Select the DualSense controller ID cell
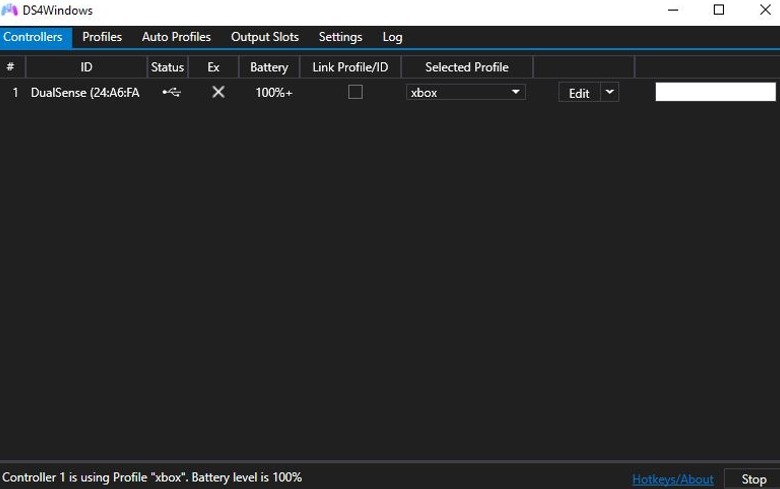Screen dimensions: 780x489 [x=85, y=93]
